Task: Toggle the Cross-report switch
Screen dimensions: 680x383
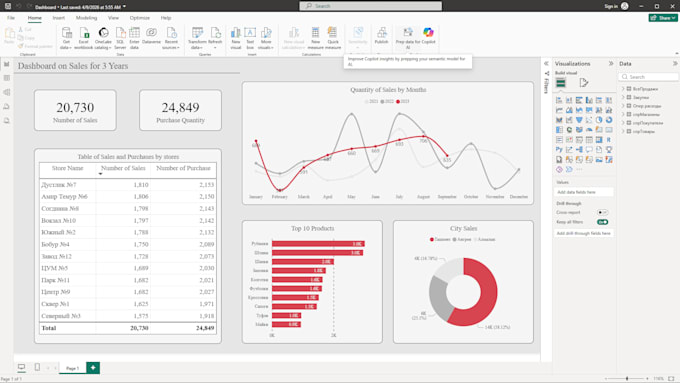Action: [602, 213]
